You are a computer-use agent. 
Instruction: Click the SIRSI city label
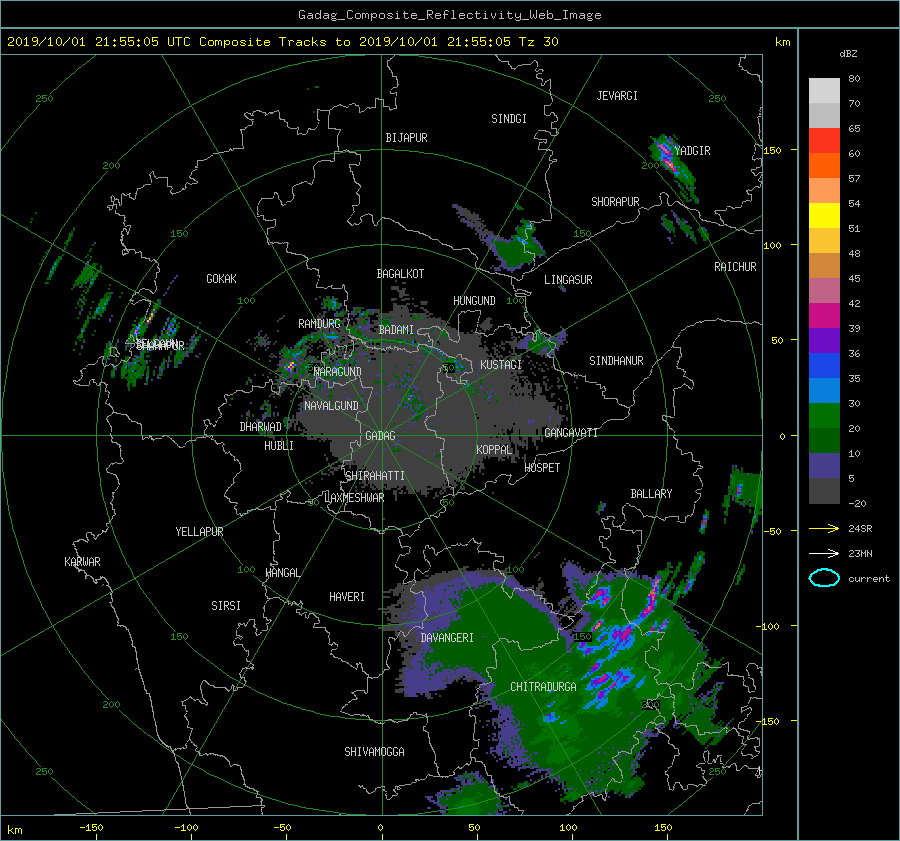click(x=226, y=606)
